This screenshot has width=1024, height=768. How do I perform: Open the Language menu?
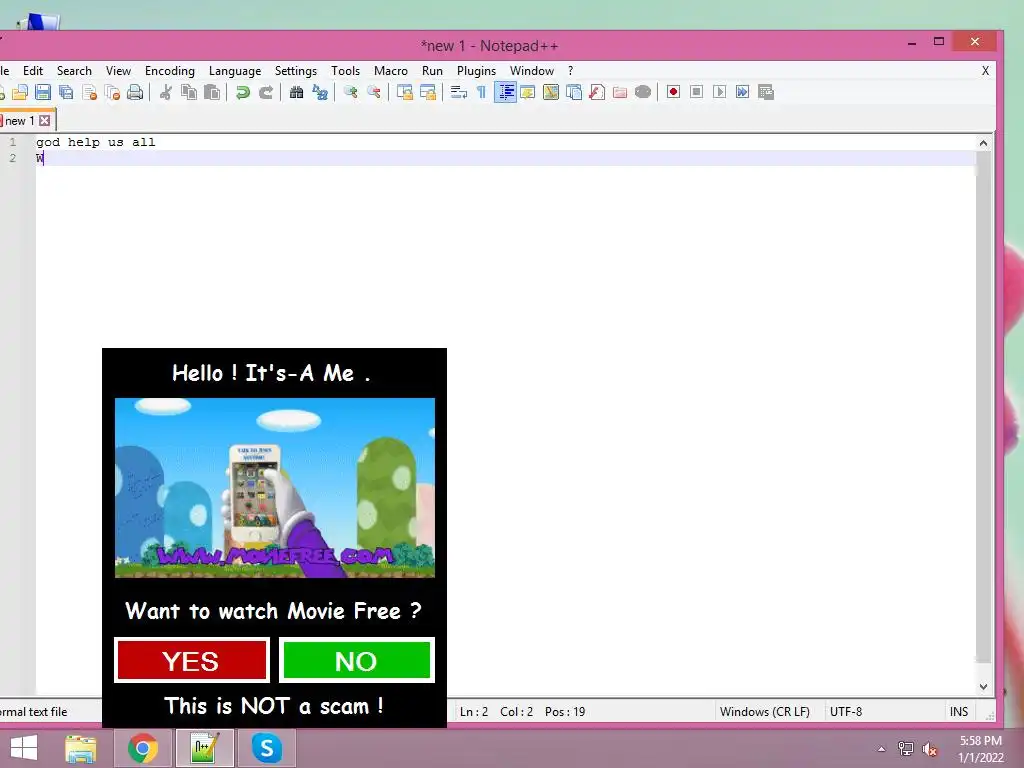click(x=235, y=71)
